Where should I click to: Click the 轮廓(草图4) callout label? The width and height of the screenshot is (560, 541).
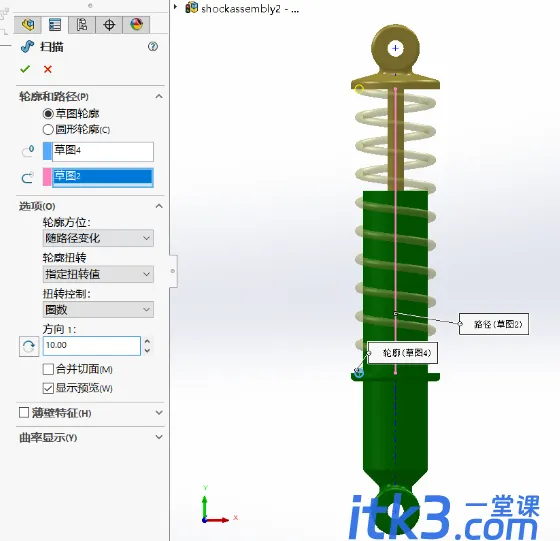click(x=402, y=353)
